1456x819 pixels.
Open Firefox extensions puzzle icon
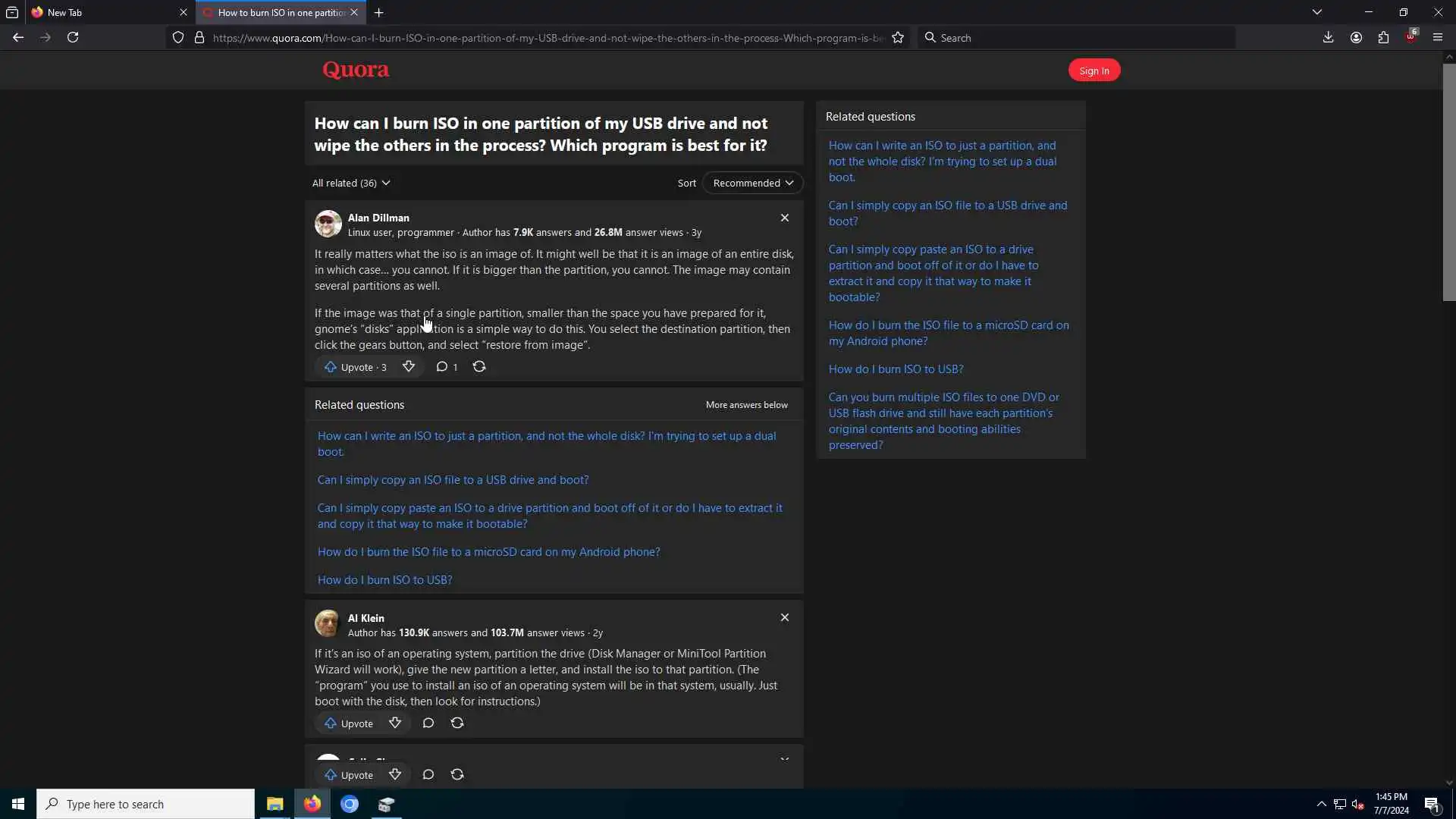(1383, 38)
